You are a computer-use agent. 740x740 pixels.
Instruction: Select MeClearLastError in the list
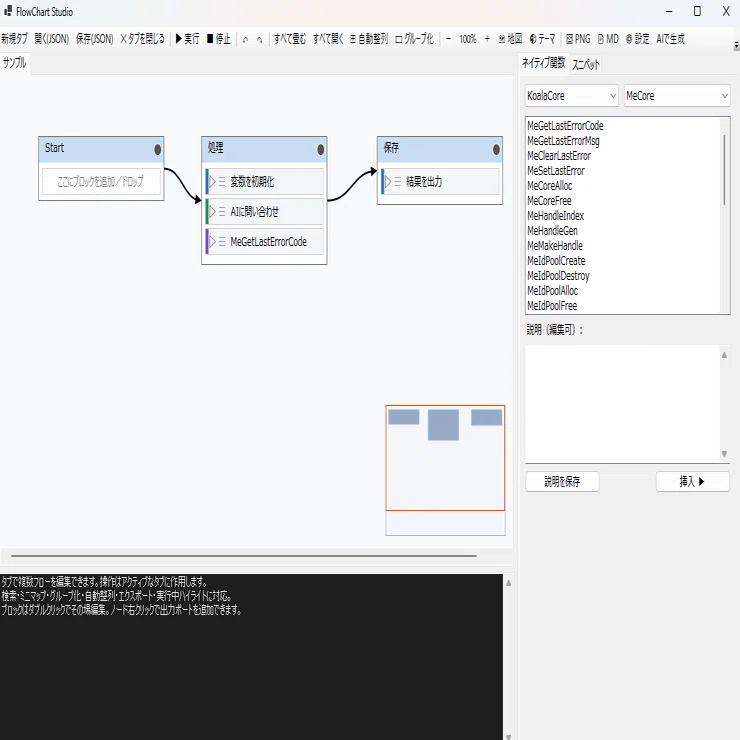[x=559, y=156]
